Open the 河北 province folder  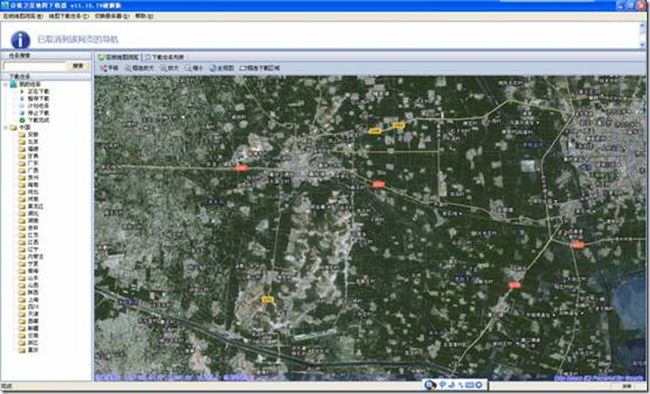[x=29, y=192]
